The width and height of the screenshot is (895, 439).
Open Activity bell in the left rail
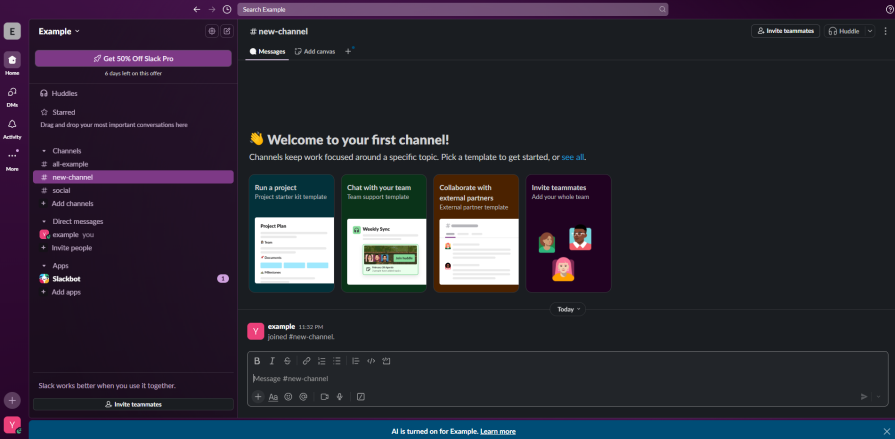tap(12, 128)
